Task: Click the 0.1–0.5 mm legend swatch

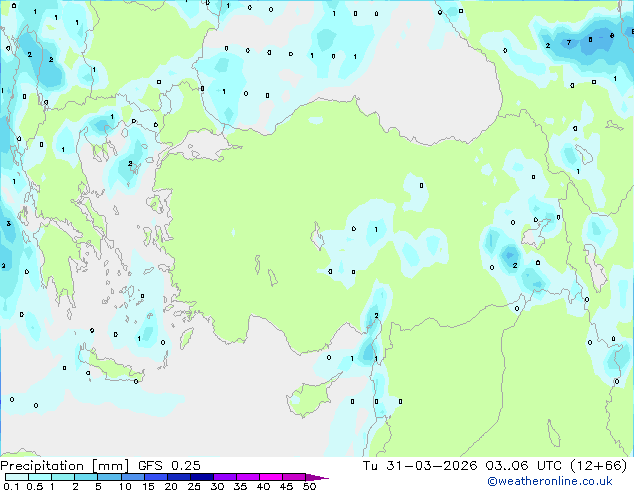Action: pyautogui.click(x=17, y=477)
